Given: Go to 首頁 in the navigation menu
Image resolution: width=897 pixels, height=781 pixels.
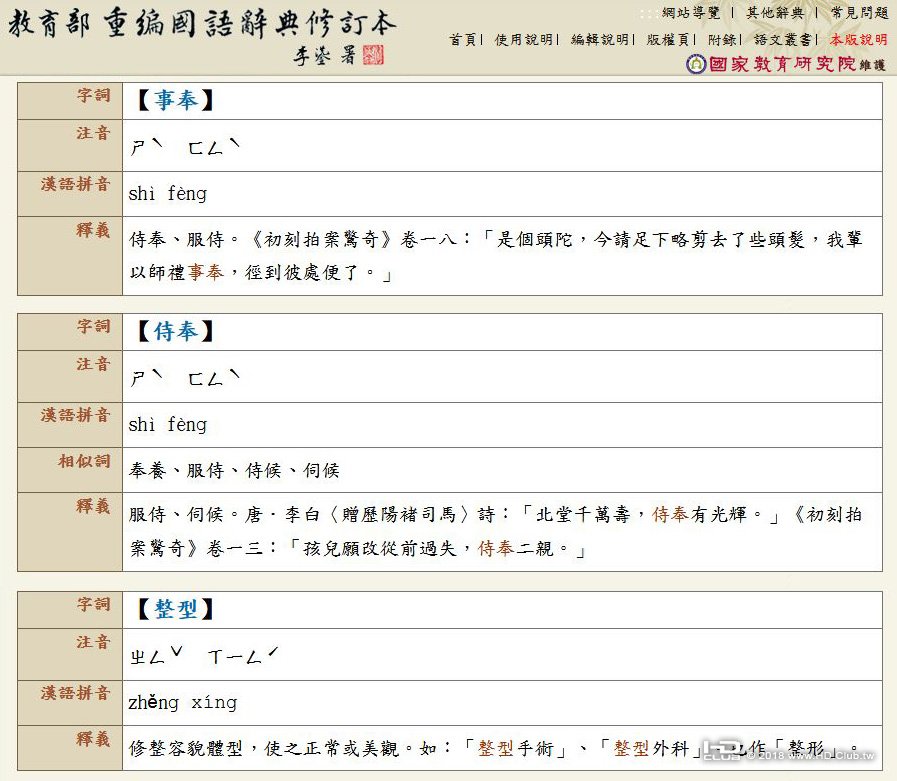Looking at the screenshot, I should tap(463, 39).
